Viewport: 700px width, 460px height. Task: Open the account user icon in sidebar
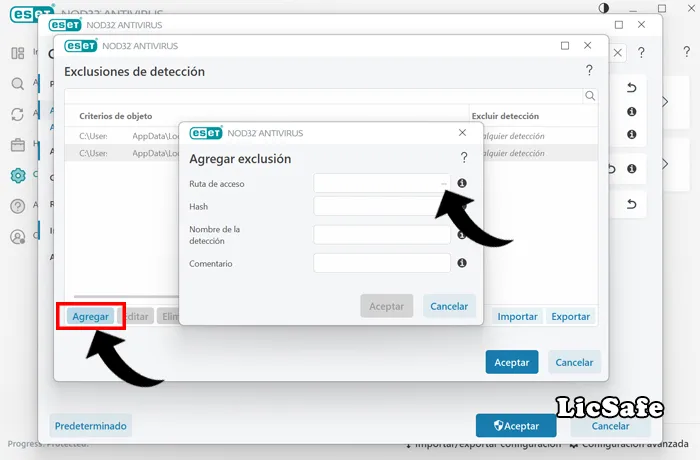click(17, 237)
